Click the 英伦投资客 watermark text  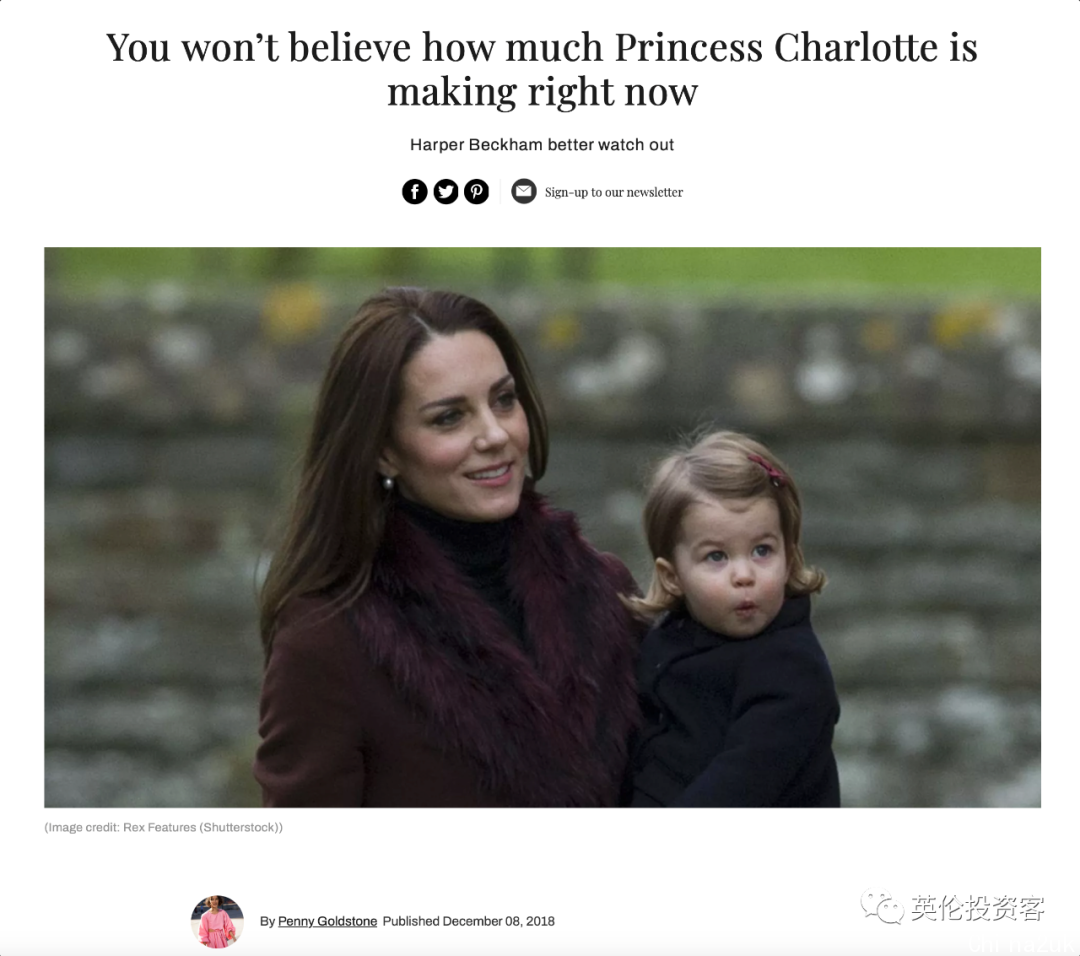[978, 908]
